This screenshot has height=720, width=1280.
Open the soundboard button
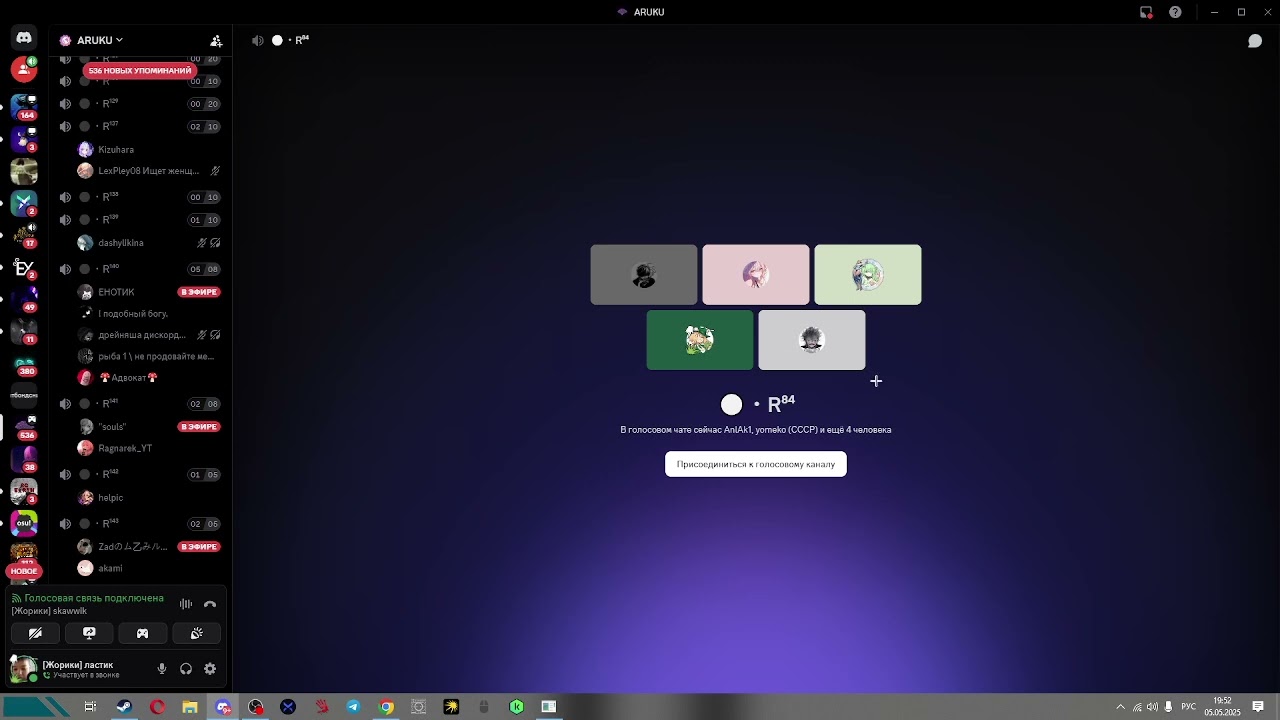tap(197, 633)
